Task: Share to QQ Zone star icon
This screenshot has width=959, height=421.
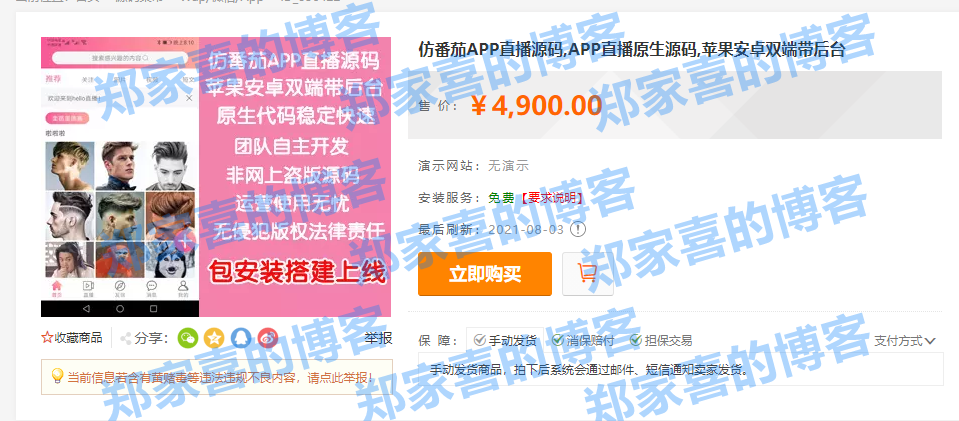Action: tap(214, 338)
